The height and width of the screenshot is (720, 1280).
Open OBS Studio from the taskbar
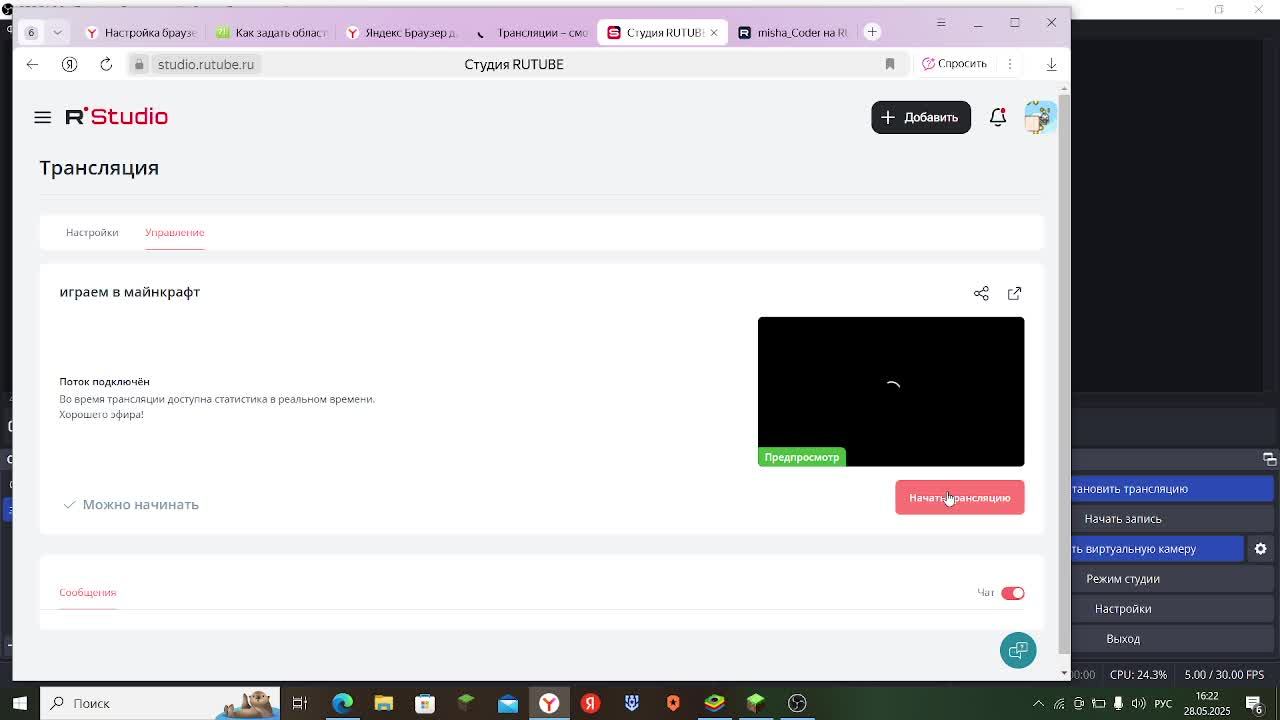[x=797, y=703]
